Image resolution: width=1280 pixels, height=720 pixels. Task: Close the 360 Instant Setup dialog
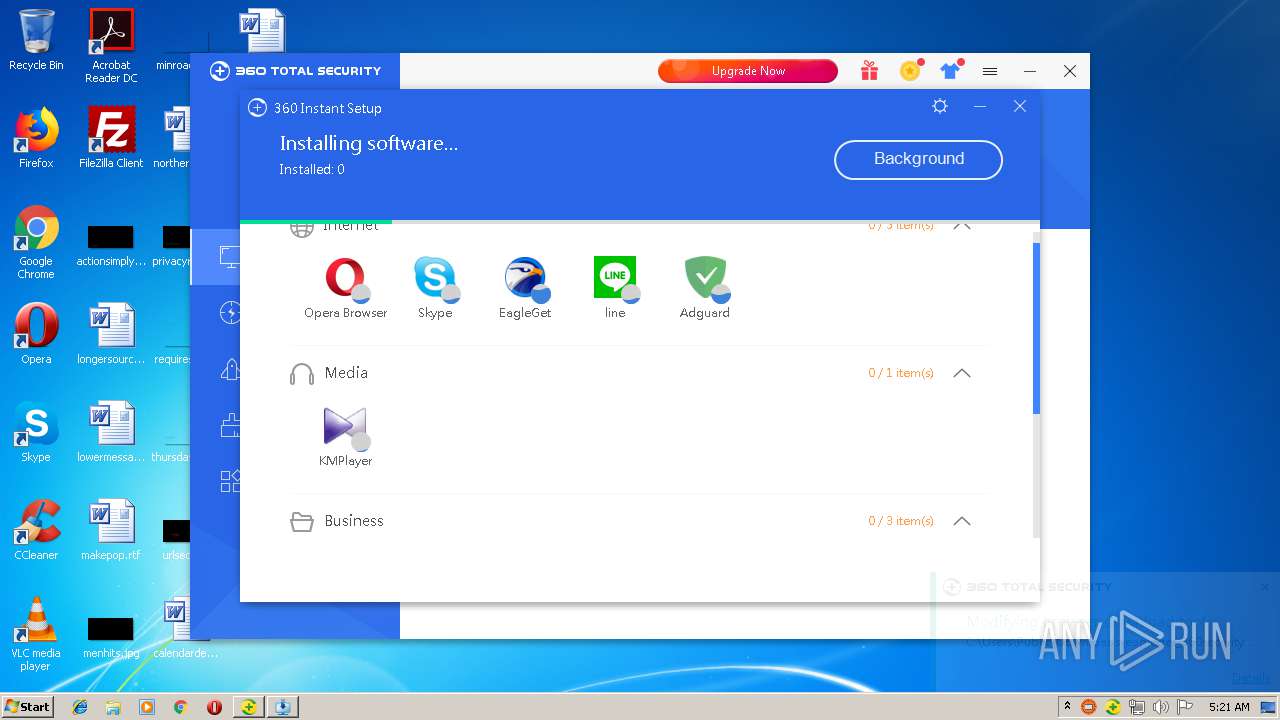[x=1020, y=106]
